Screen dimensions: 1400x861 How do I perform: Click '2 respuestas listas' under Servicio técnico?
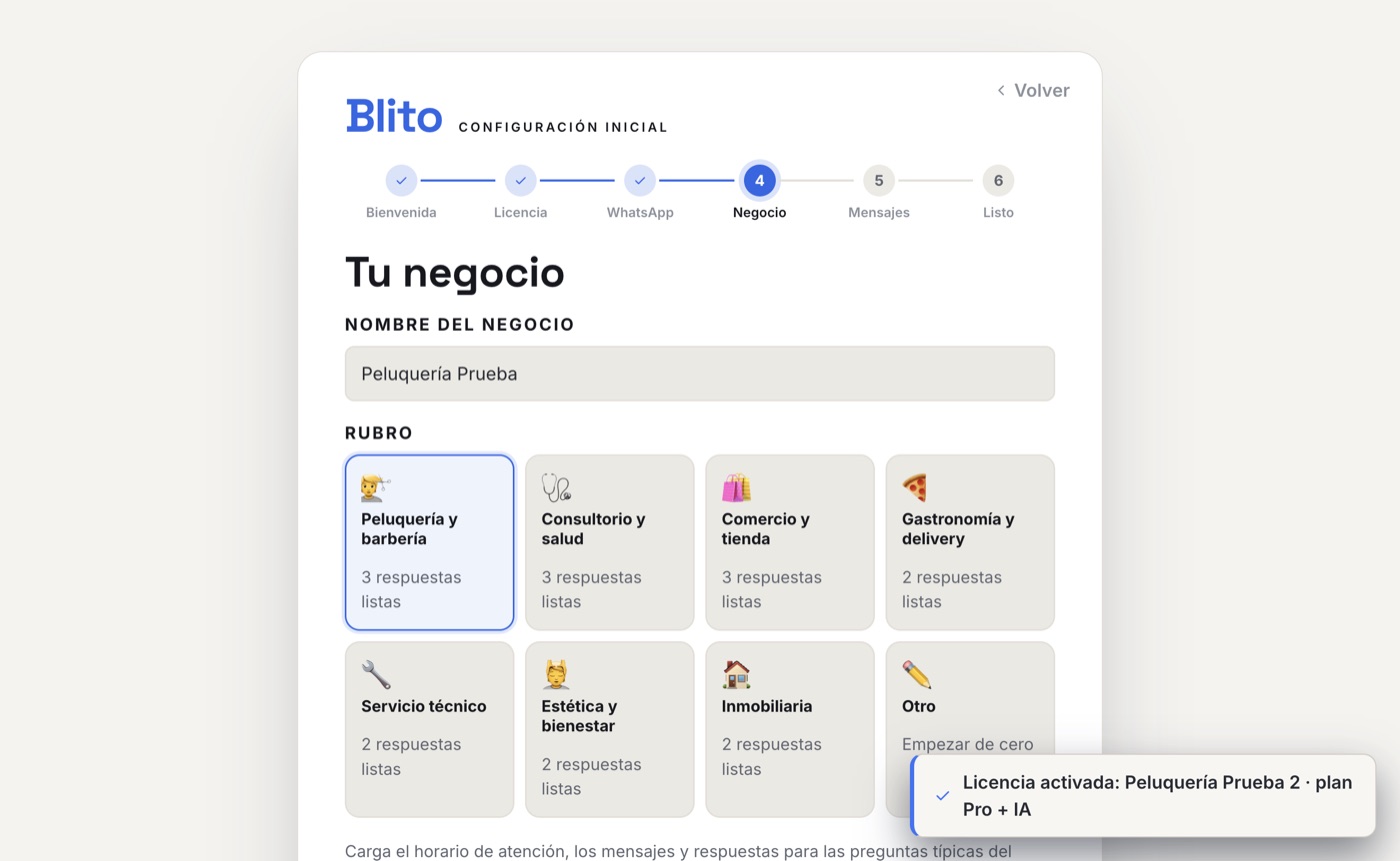[x=411, y=757]
